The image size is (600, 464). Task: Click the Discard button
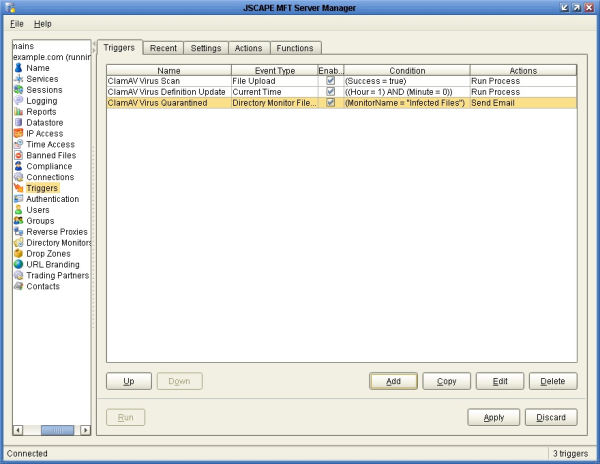point(551,417)
